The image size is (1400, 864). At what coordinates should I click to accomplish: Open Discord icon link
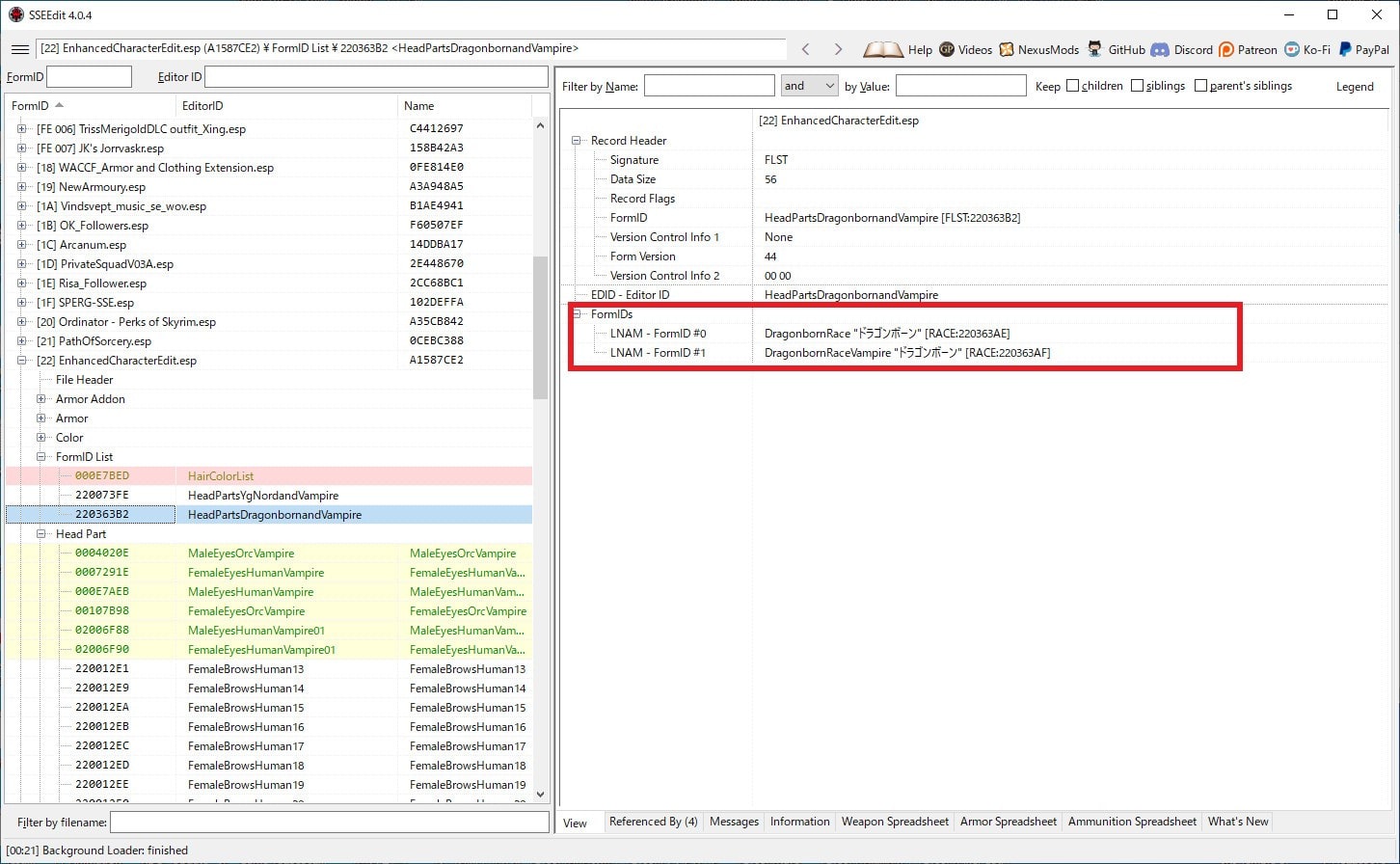point(1160,49)
